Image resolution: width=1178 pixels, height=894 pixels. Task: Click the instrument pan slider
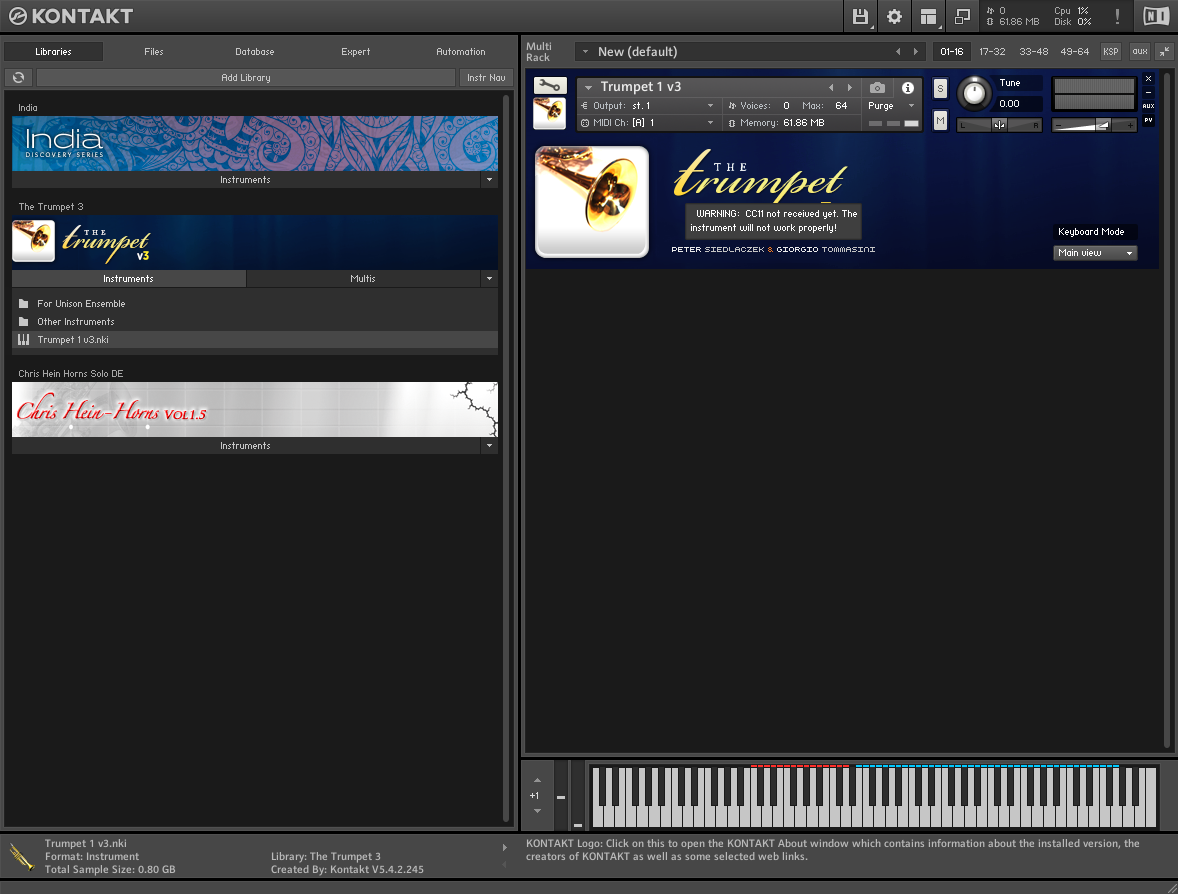(x=999, y=125)
